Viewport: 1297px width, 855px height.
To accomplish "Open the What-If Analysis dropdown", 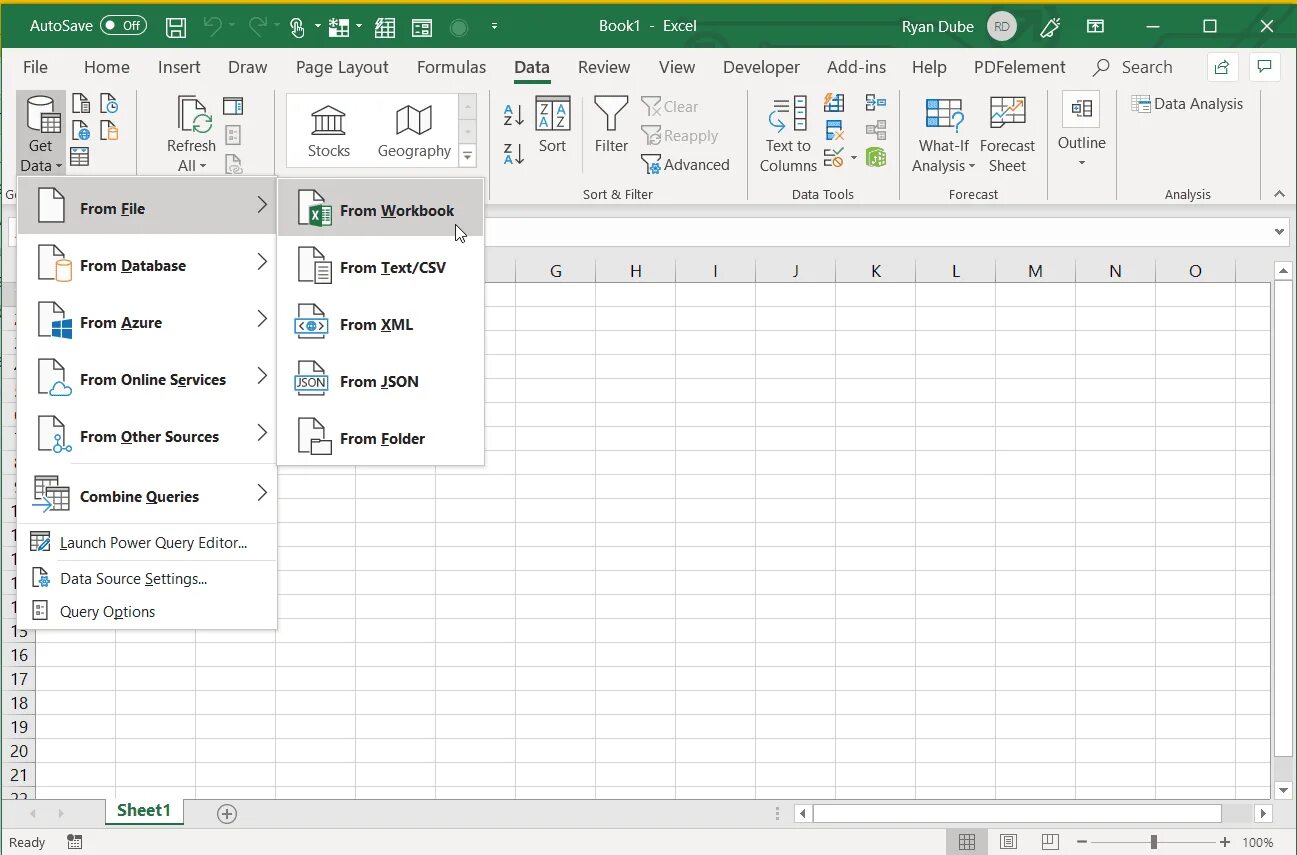I will tap(943, 135).
